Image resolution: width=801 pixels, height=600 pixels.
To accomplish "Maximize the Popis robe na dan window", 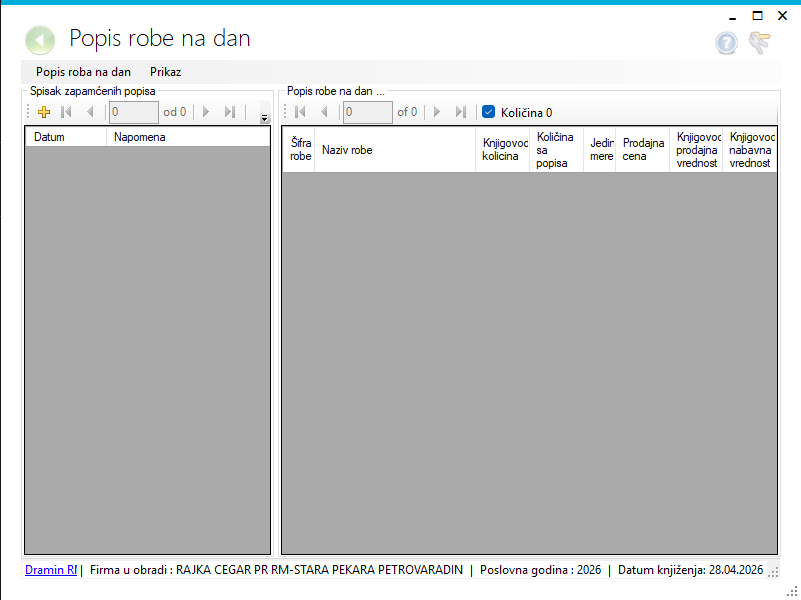I will [x=758, y=16].
